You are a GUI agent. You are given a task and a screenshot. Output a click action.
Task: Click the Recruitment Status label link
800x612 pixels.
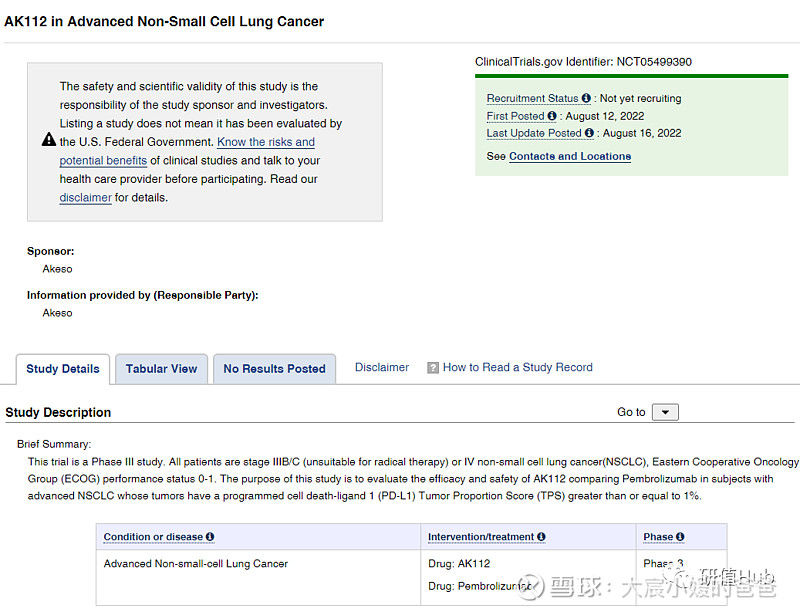(x=532, y=99)
